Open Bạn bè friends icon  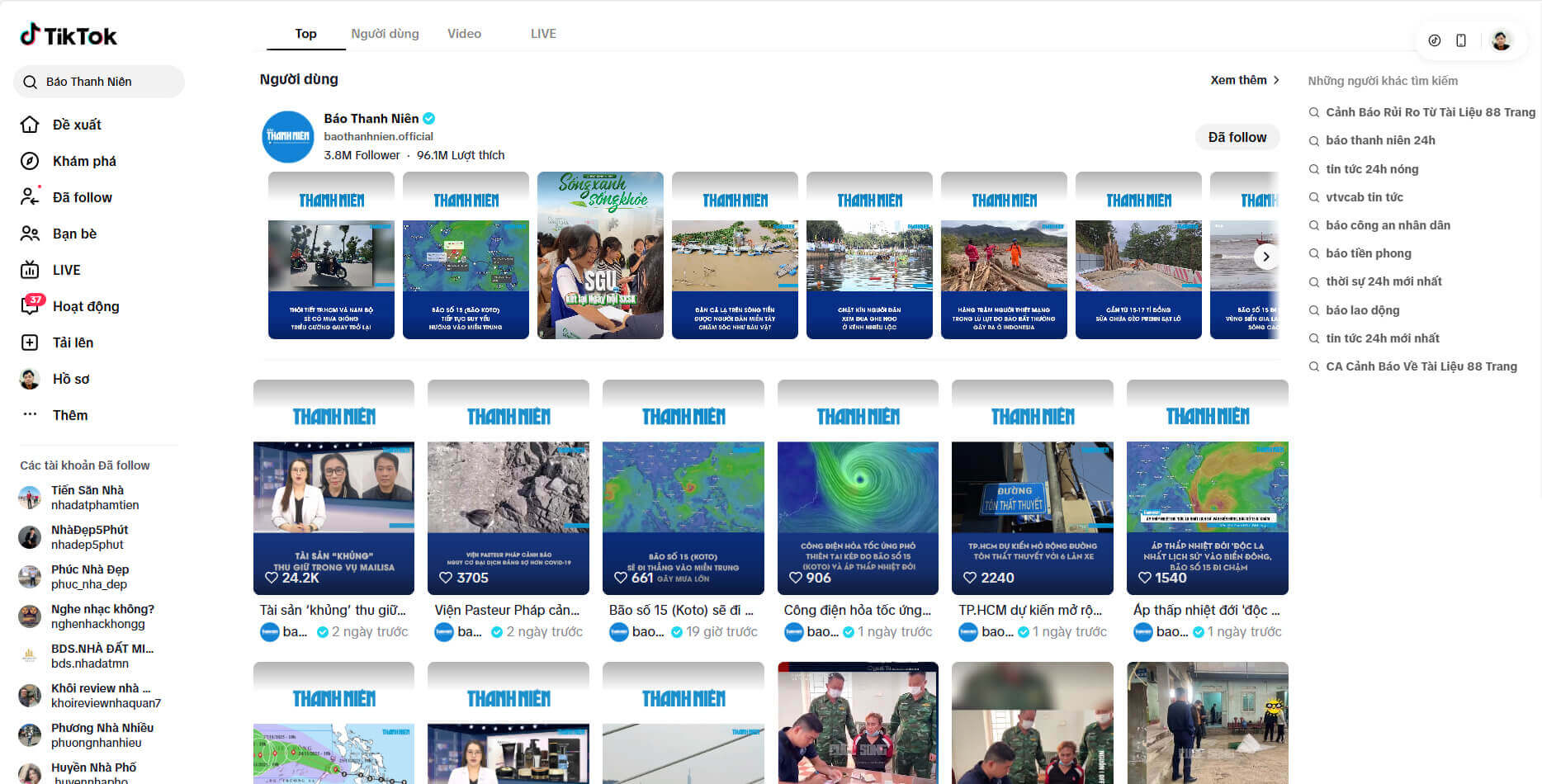tap(30, 234)
